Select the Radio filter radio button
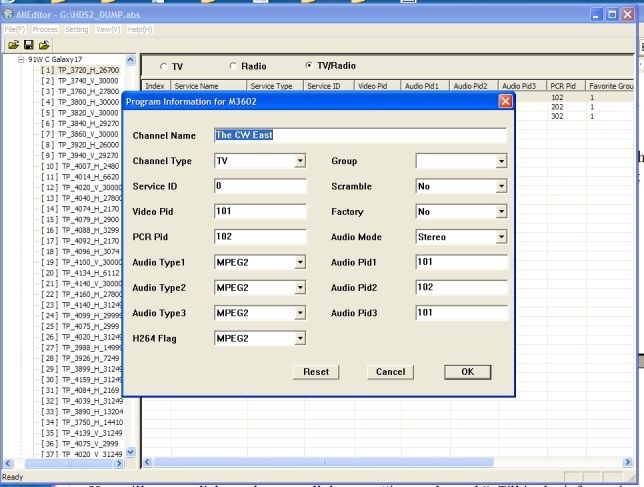The width and height of the screenshot is (644, 487). 233,66
